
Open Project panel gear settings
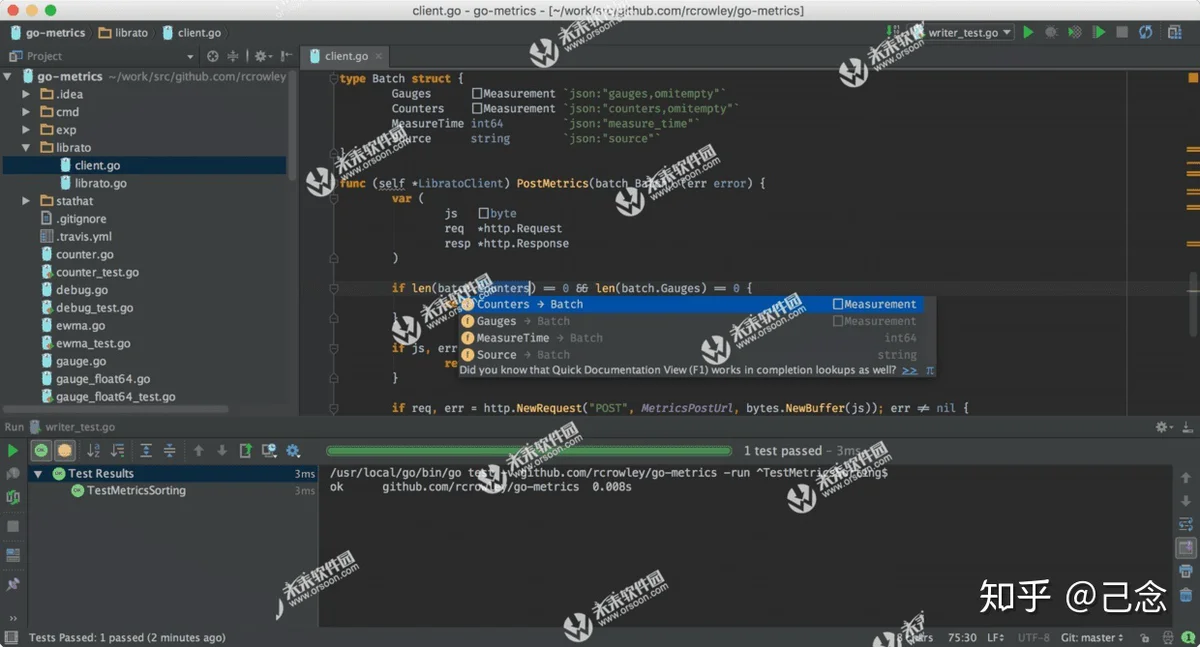tap(262, 56)
